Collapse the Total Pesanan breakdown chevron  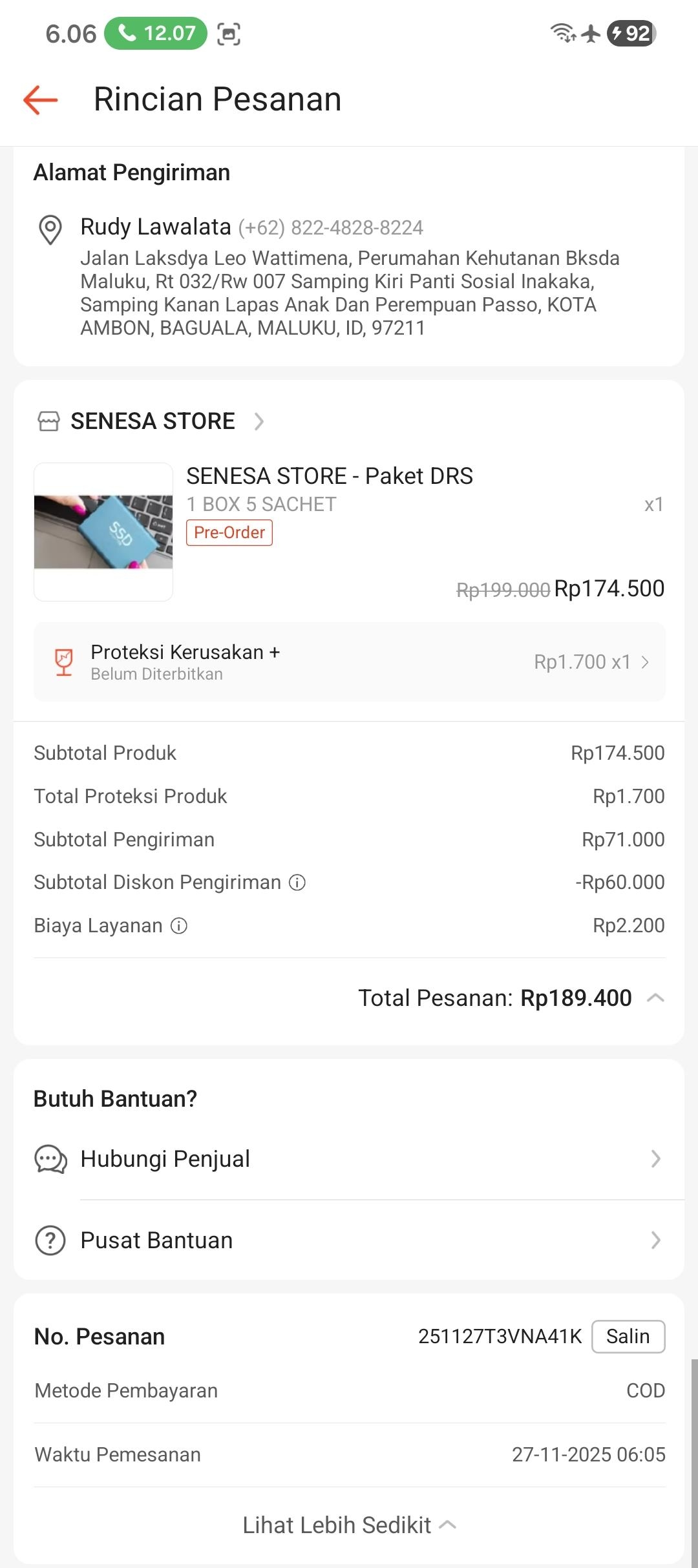pos(655,998)
